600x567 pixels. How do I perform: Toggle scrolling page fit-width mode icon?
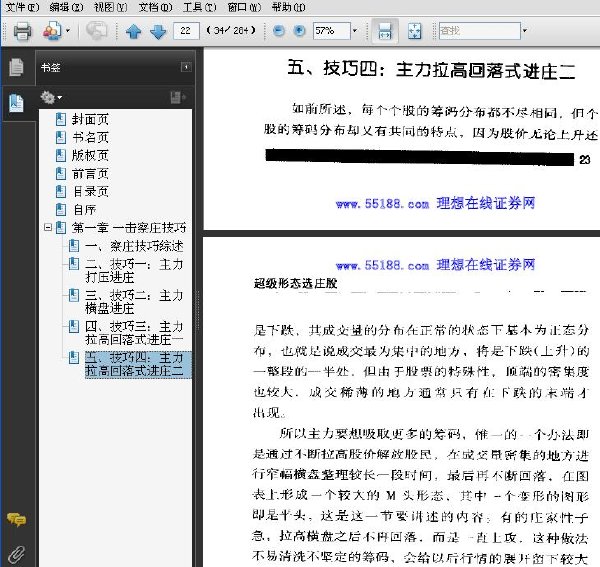[385, 31]
